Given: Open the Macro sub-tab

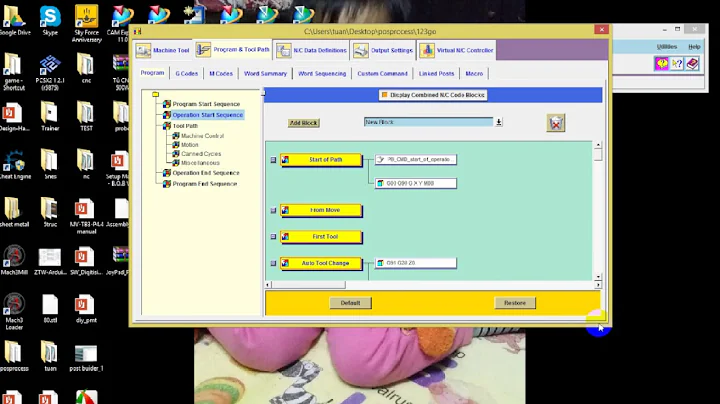Looking at the screenshot, I should click(x=474, y=73).
